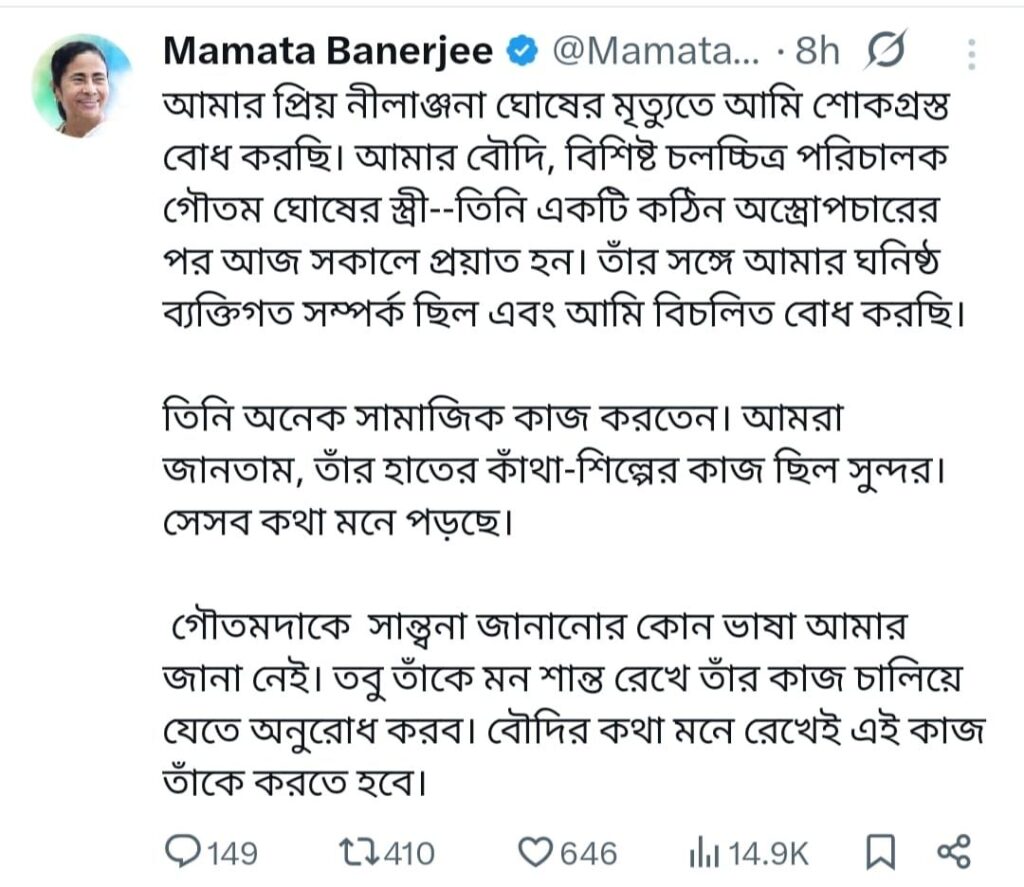1024x887 pixels.
Task: Click the 410 reposts count
Action: (x=408, y=853)
